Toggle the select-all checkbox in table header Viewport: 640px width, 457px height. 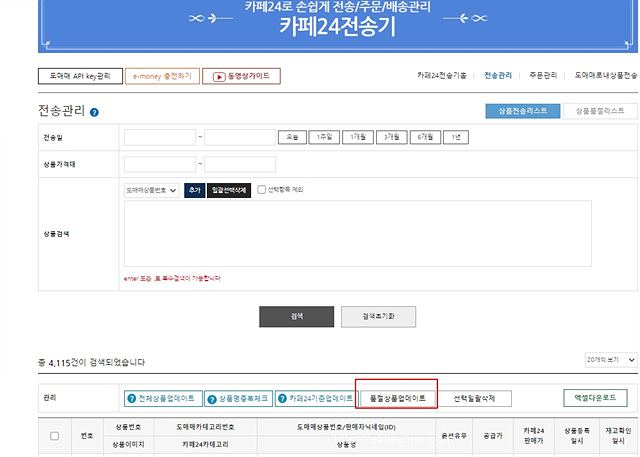point(54,436)
